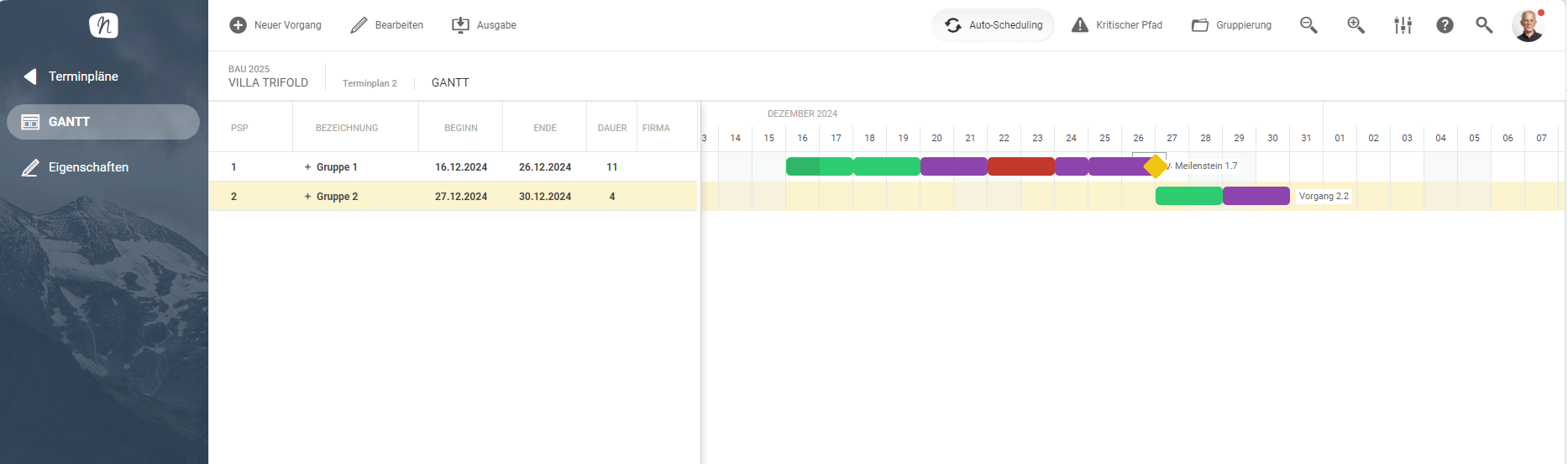The image size is (1568, 464).
Task: Open the display settings sliders icon
Action: (1403, 25)
